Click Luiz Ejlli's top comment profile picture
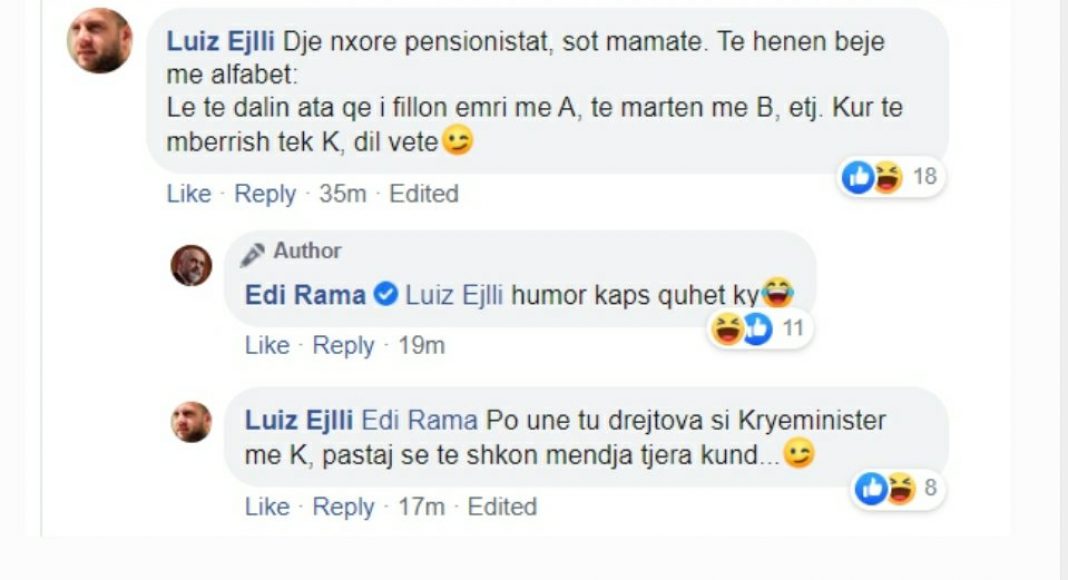Image resolution: width=1068 pixels, height=580 pixels. (x=99, y=41)
